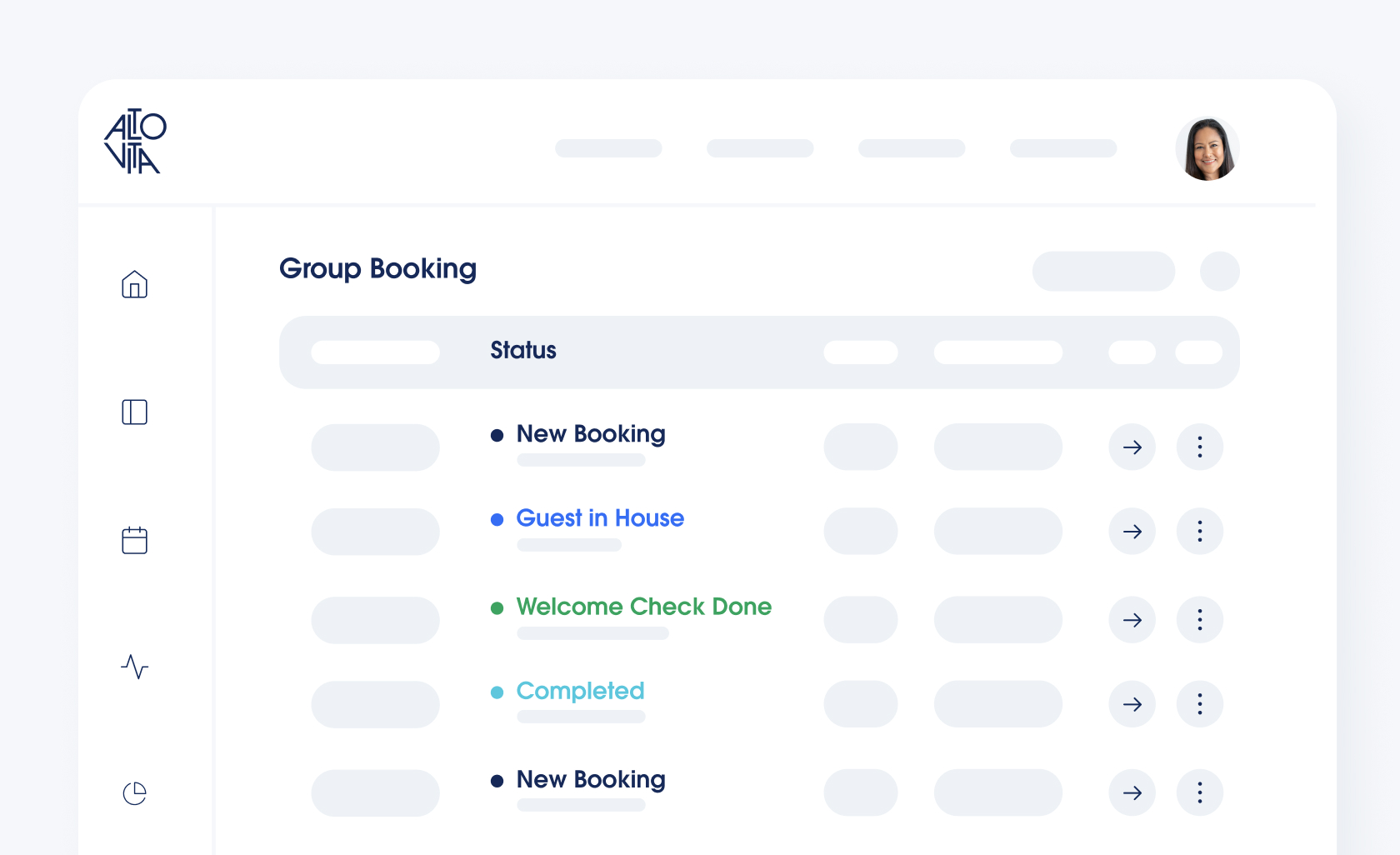Open the Calendar sidebar icon
This screenshot has height=855, width=1400.
point(134,540)
